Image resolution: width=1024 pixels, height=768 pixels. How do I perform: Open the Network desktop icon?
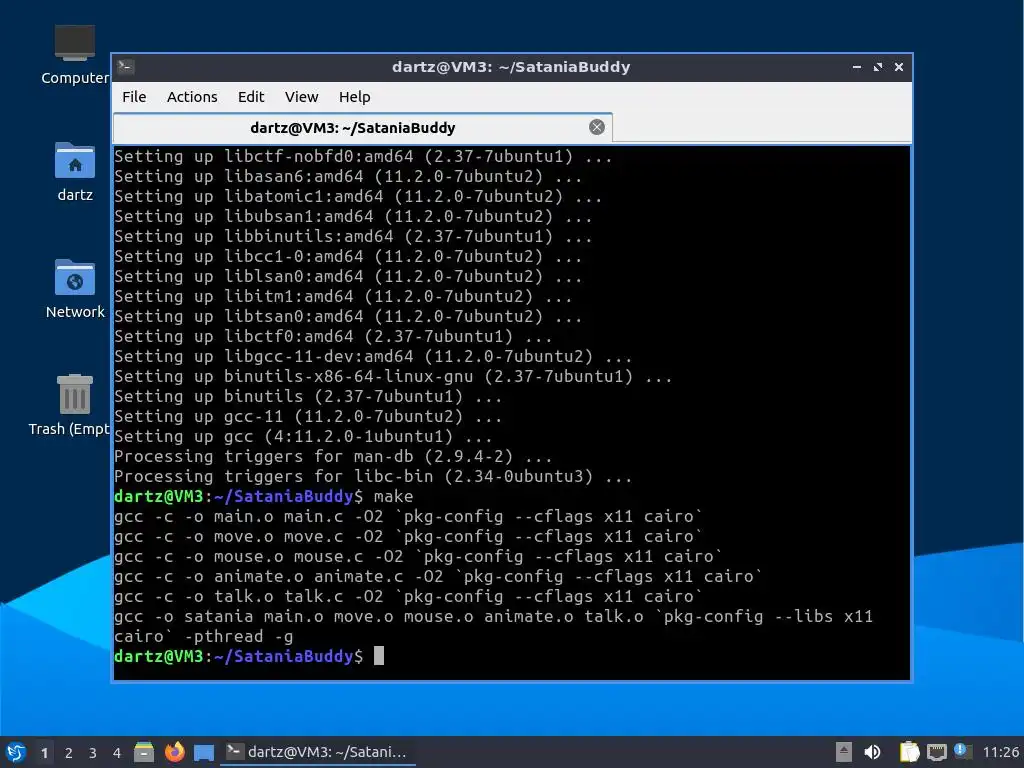point(74,288)
